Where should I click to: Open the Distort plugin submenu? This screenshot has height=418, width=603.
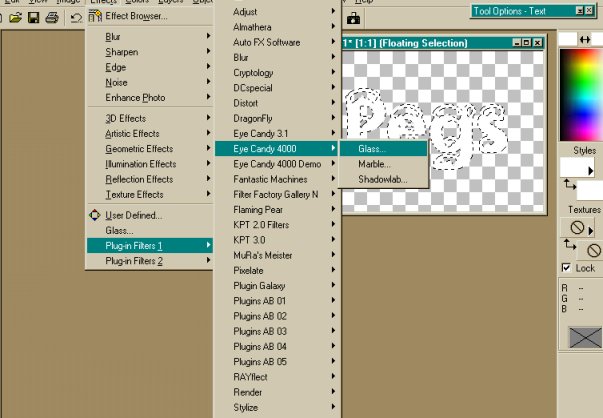[x=277, y=103]
